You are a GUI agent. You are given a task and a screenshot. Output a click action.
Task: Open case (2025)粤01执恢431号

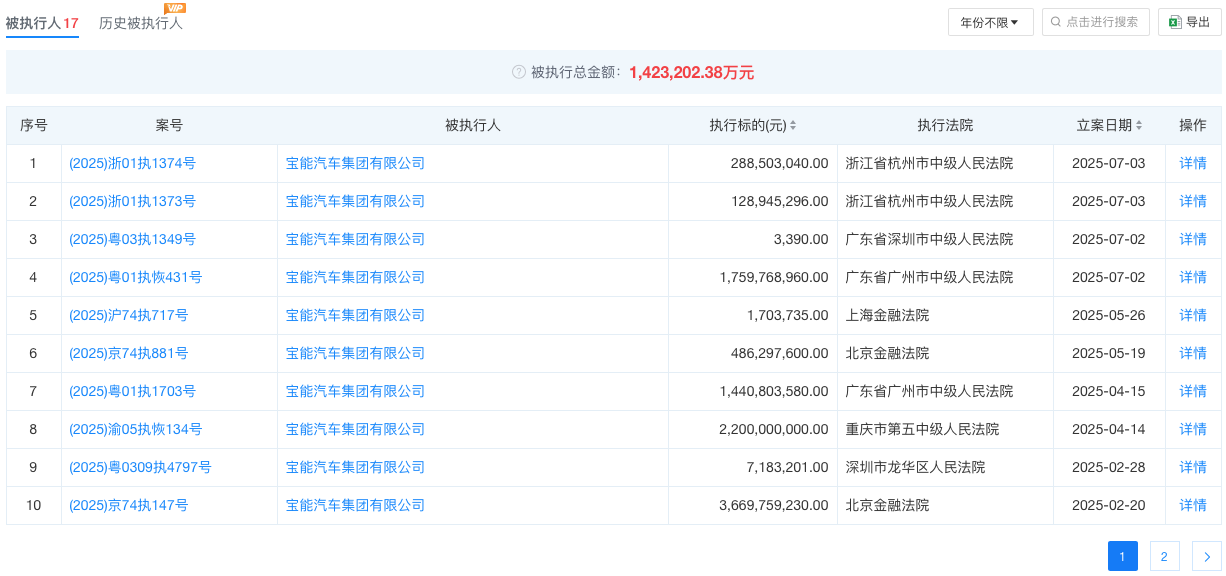pyautogui.click(x=136, y=277)
